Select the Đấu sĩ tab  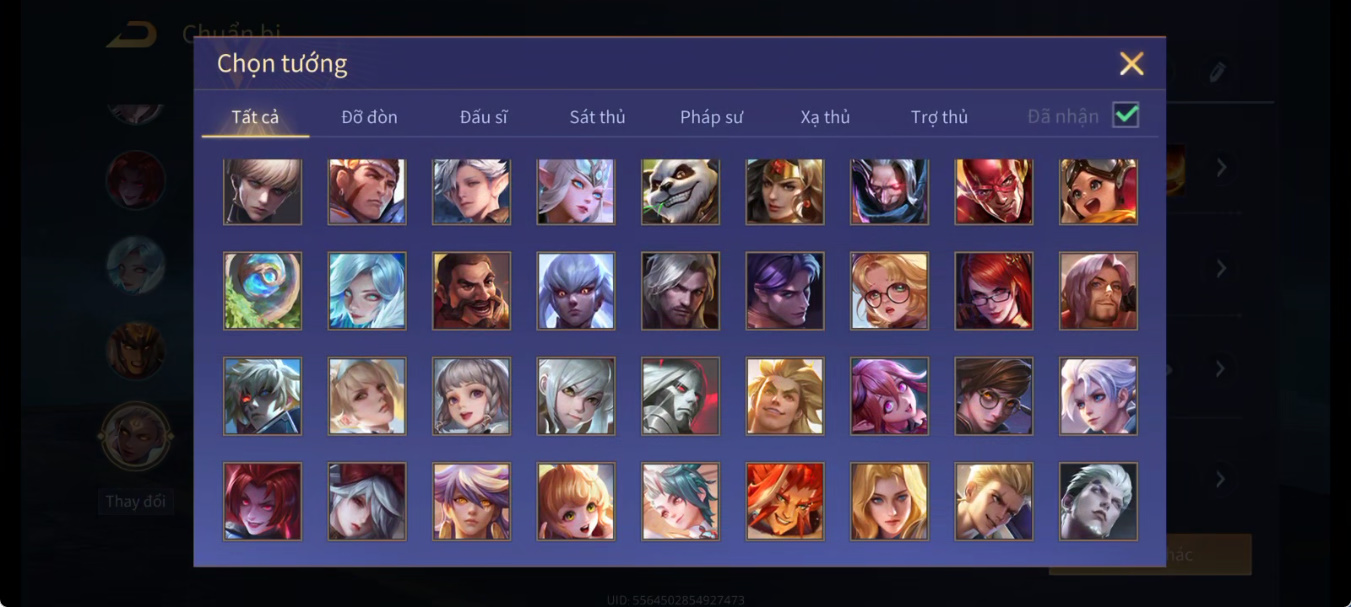point(483,117)
